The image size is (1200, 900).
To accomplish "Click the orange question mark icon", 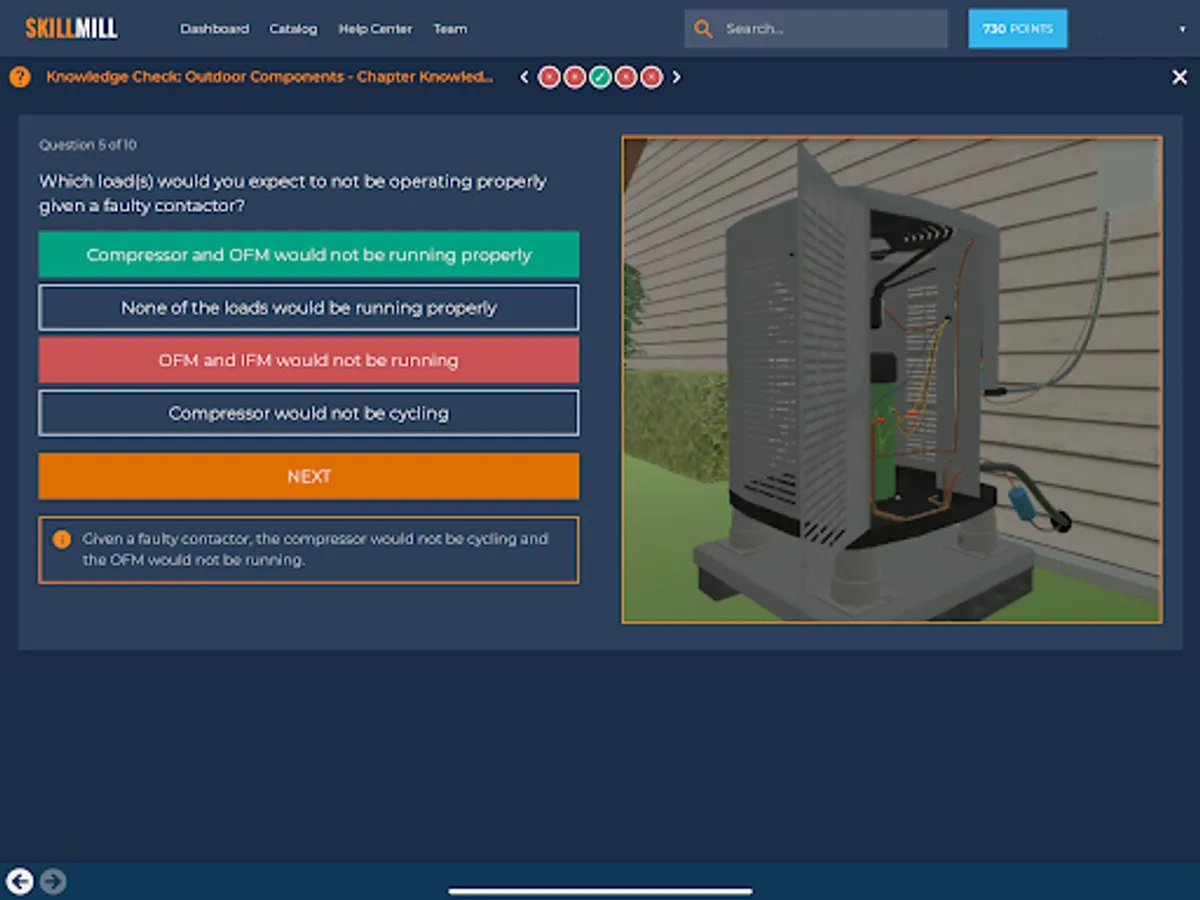I will 20,77.
